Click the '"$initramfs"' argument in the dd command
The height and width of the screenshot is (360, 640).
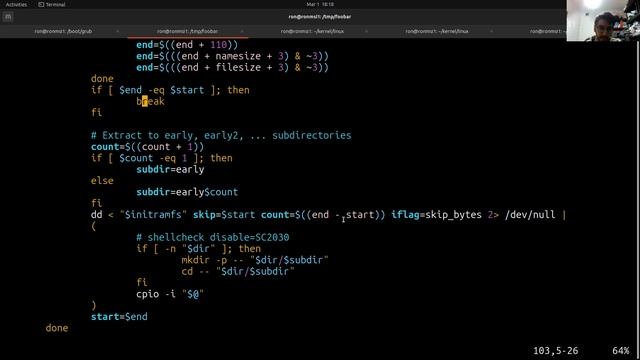[153, 215]
